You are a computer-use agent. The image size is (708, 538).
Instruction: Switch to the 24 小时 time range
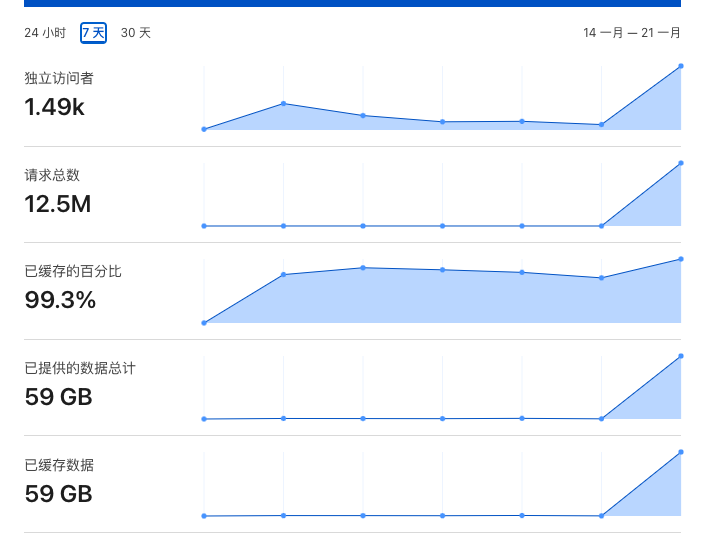[x=45, y=33]
